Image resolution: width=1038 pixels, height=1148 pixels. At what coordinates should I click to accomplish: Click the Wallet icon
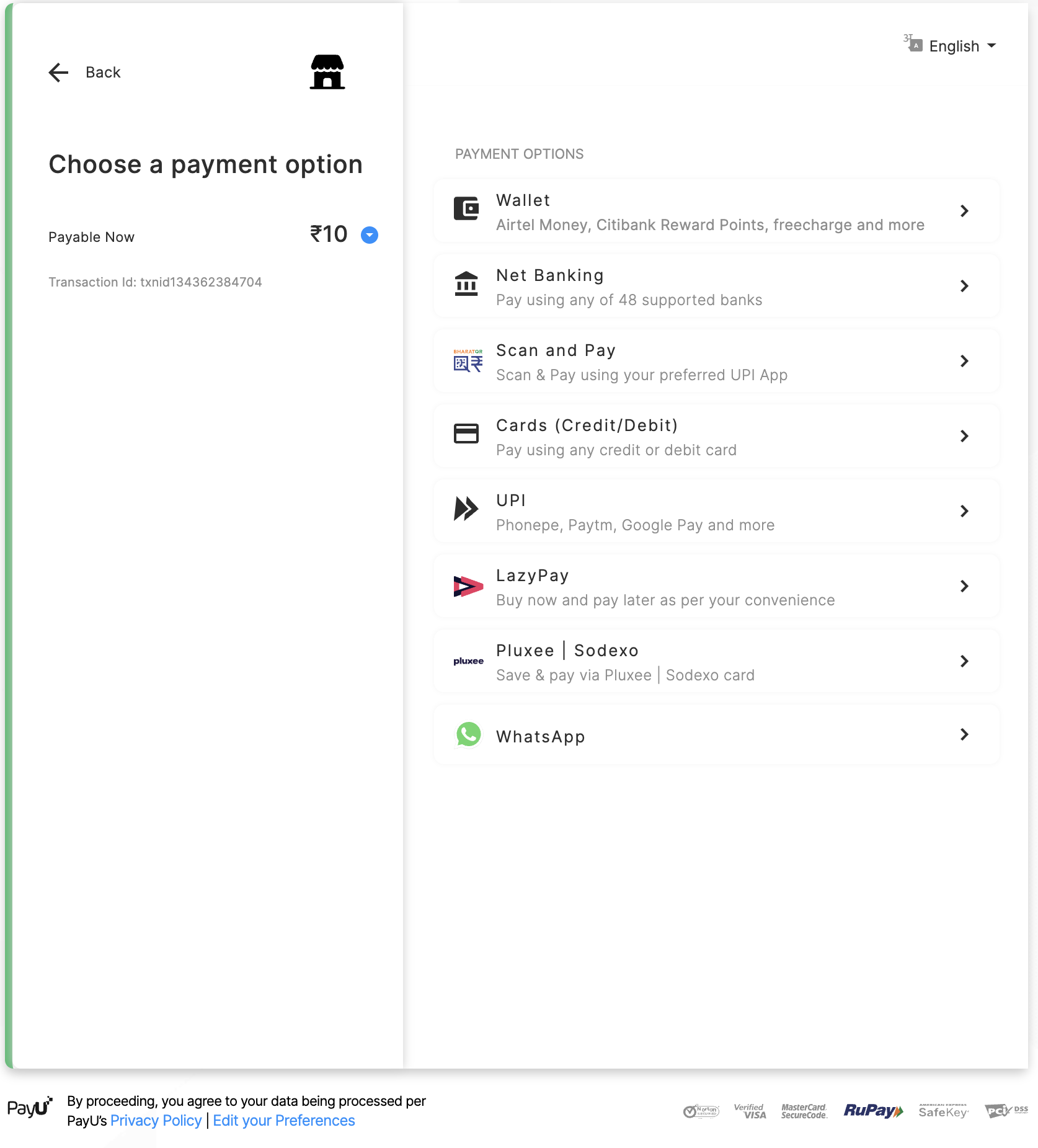click(x=466, y=209)
